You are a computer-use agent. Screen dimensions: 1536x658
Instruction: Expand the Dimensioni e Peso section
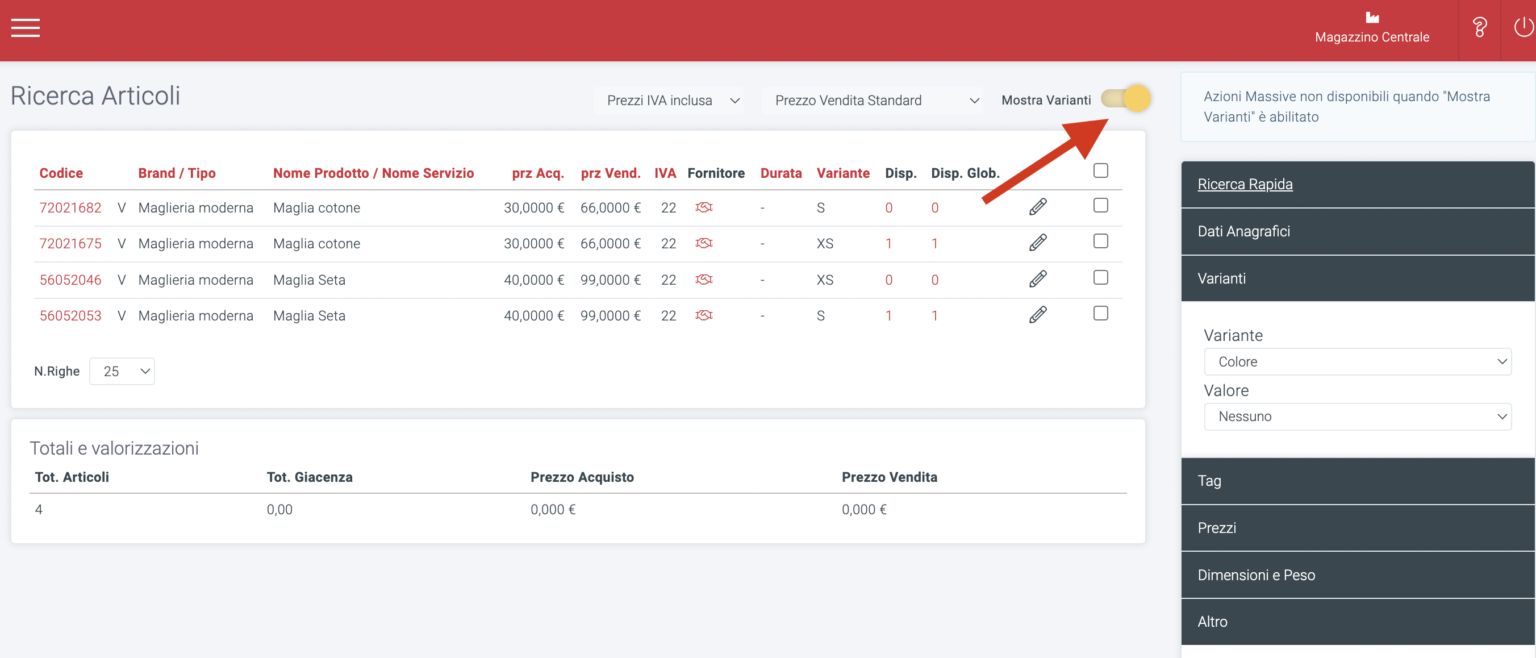click(1357, 575)
